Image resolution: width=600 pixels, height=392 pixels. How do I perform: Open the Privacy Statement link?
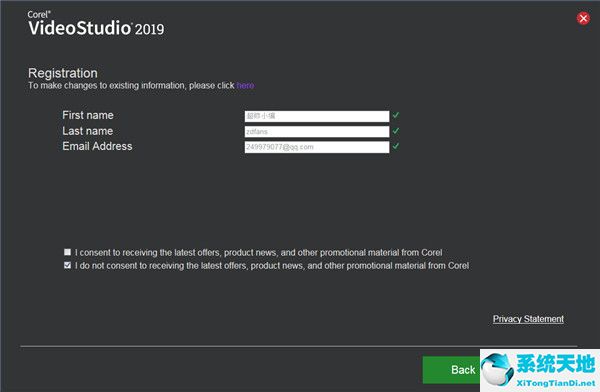click(x=528, y=318)
